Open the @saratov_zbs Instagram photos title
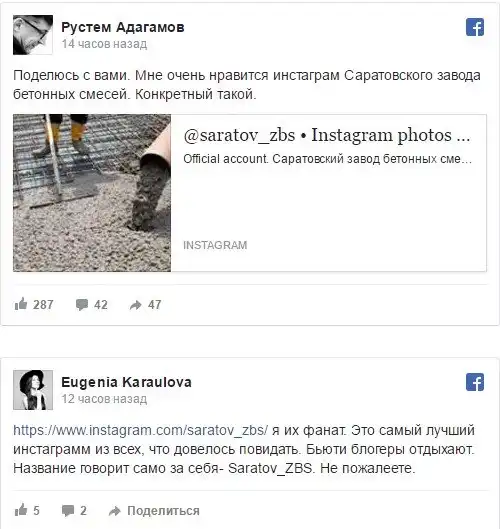Image resolution: width=500 pixels, height=529 pixels. [327, 136]
